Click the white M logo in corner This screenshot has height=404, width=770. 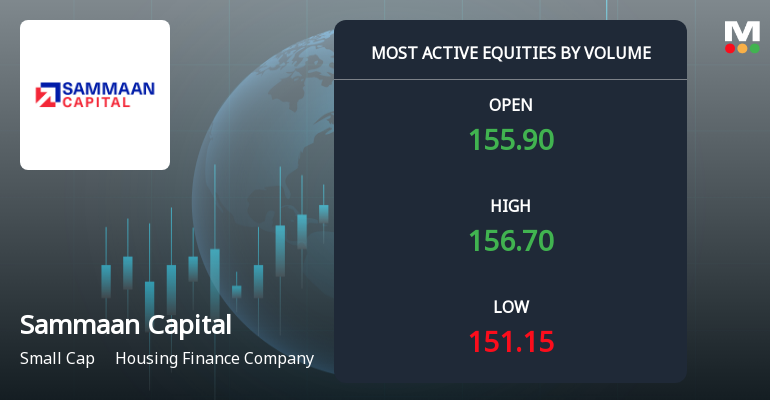click(x=742, y=31)
